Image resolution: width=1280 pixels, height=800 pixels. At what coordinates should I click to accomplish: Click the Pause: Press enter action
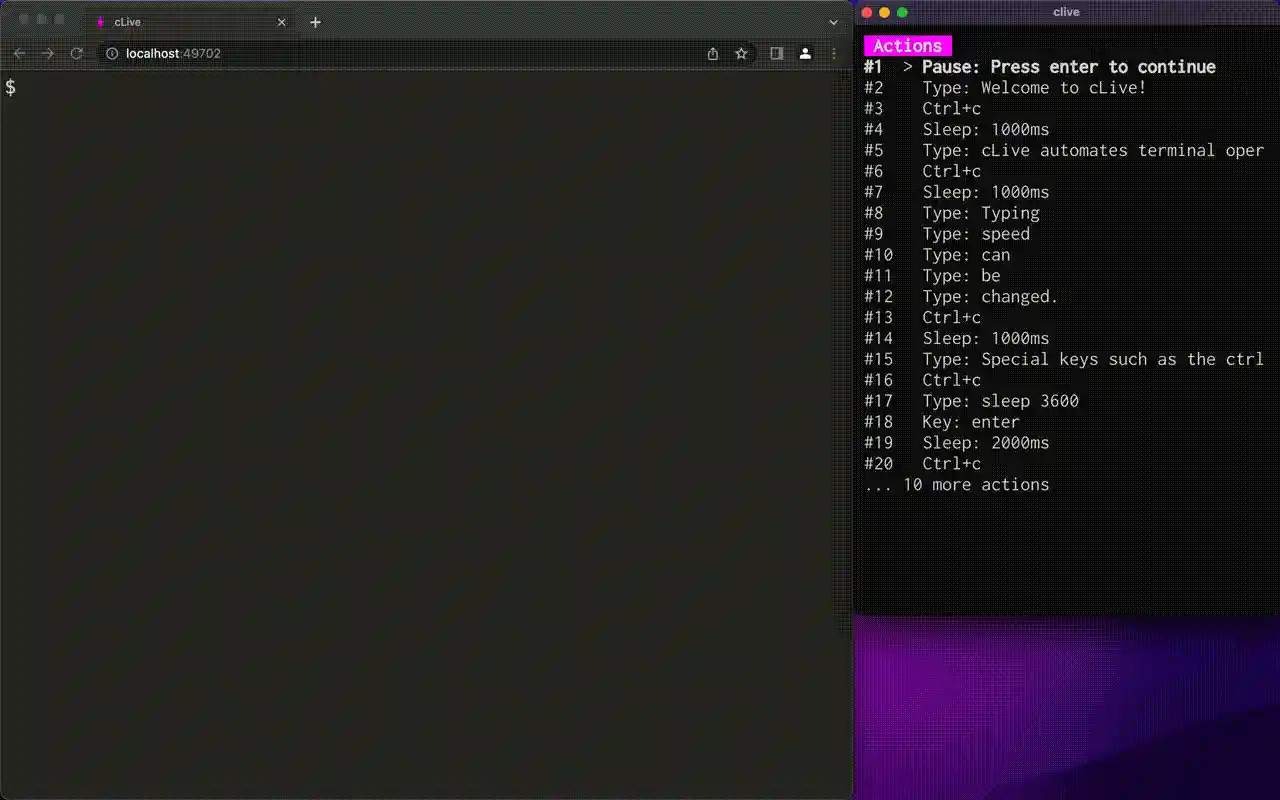point(1068,67)
